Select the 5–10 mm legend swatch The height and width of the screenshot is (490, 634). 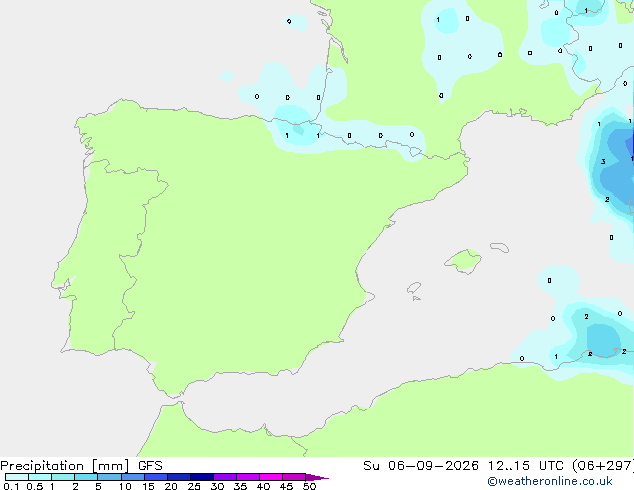coord(109,477)
